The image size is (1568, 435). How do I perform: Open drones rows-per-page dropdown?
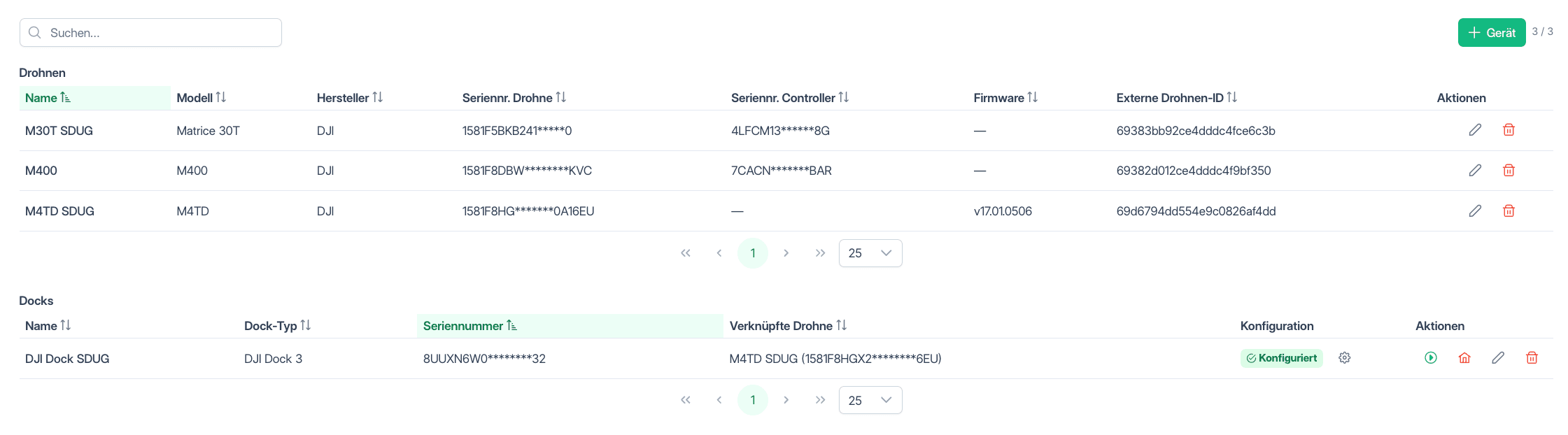coord(870,253)
